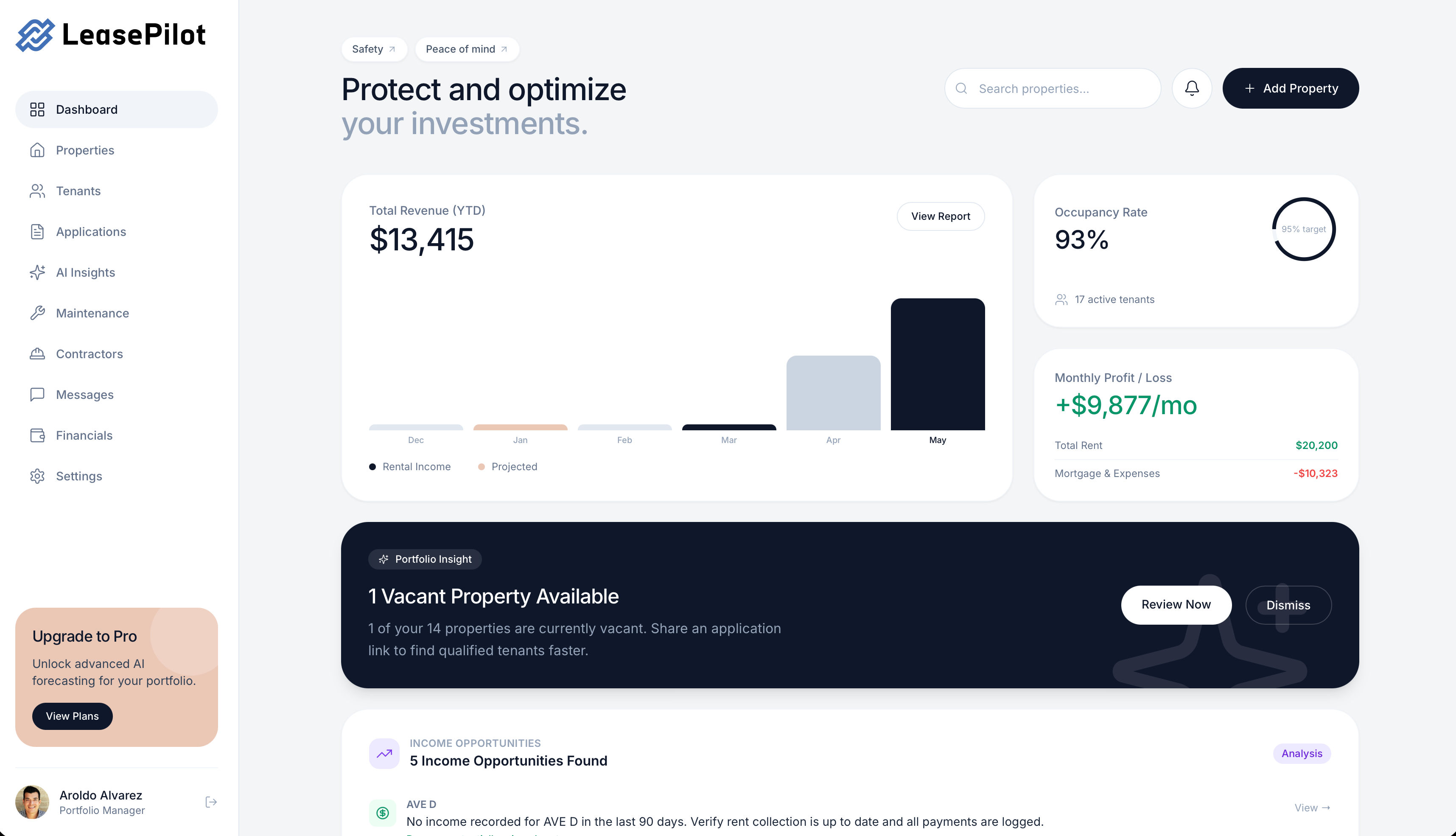This screenshot has width=1456, height=836.
Task: Click the $13,415 total revenue value
Action: tap(421, 239)
